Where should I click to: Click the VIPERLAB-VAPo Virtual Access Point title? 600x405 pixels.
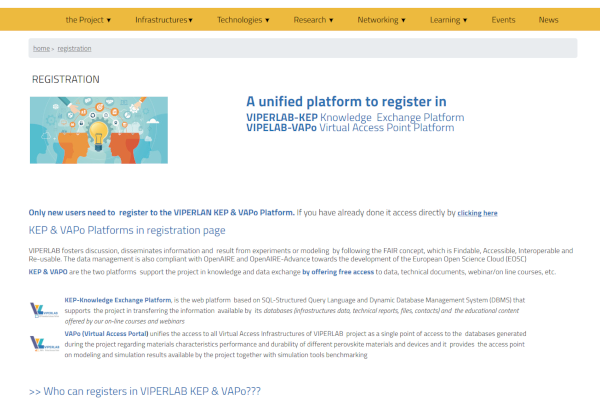coord(350,128)
